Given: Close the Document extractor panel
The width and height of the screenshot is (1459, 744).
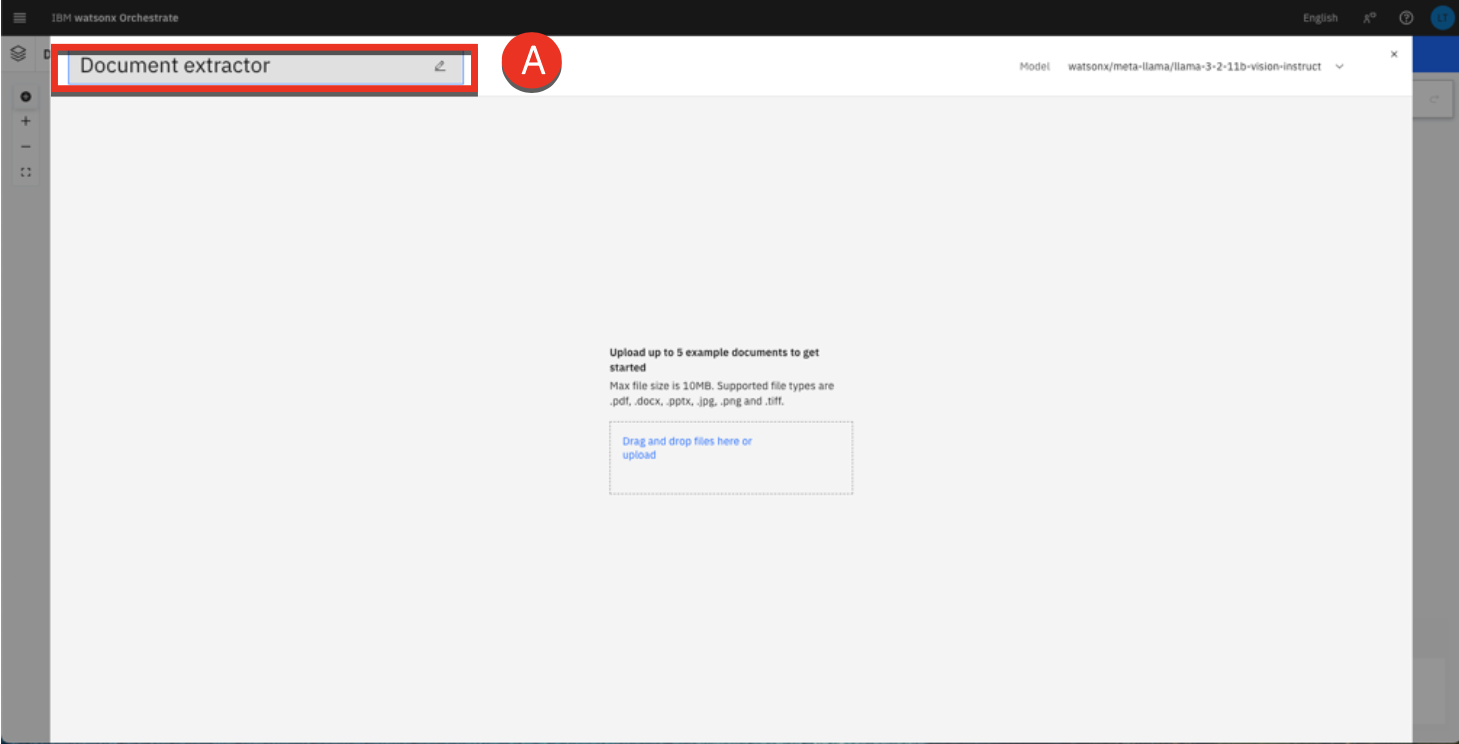Looking at the screenshot, I should pos(1394,54).
